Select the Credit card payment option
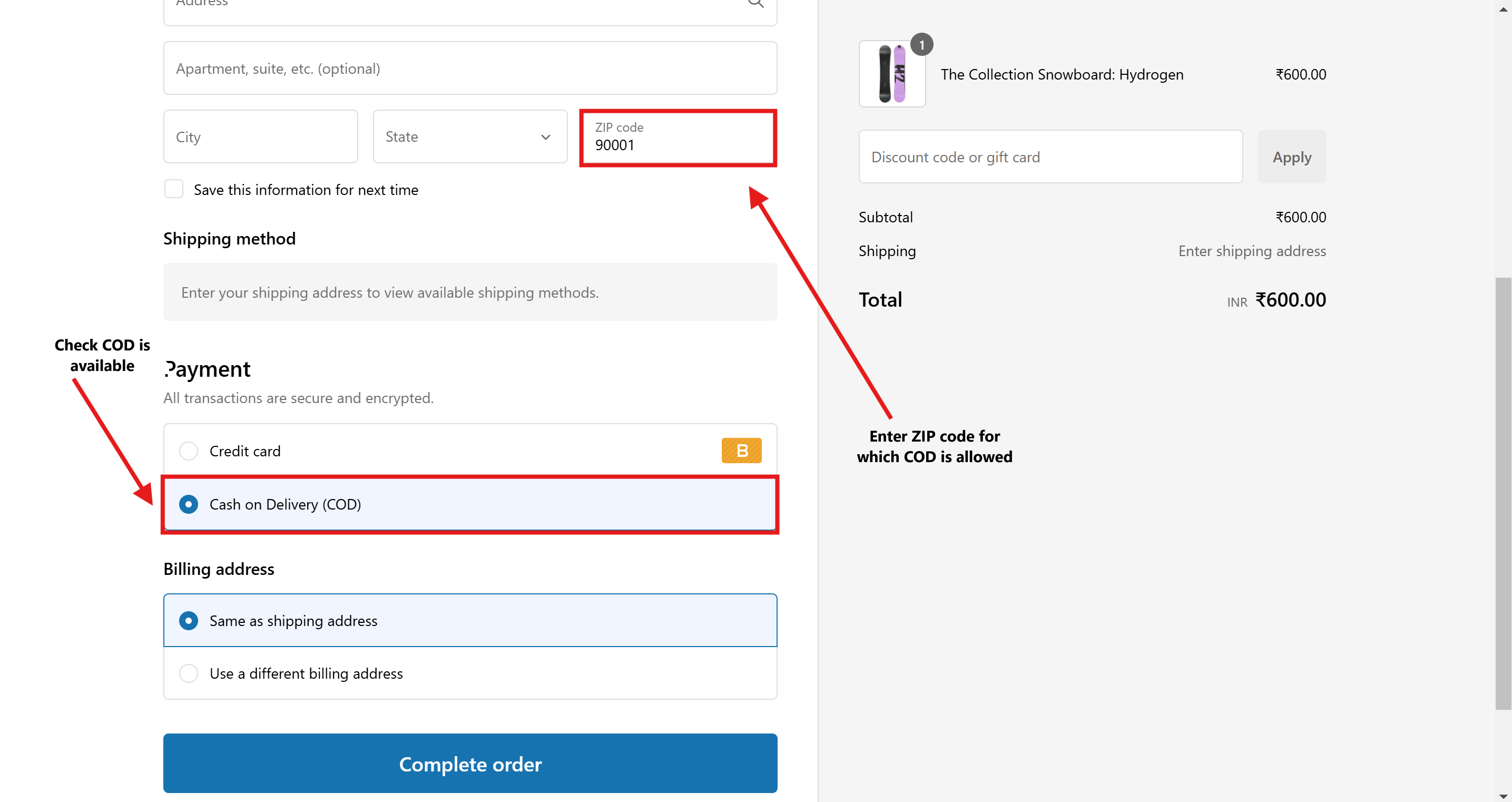 coord(189,451)
